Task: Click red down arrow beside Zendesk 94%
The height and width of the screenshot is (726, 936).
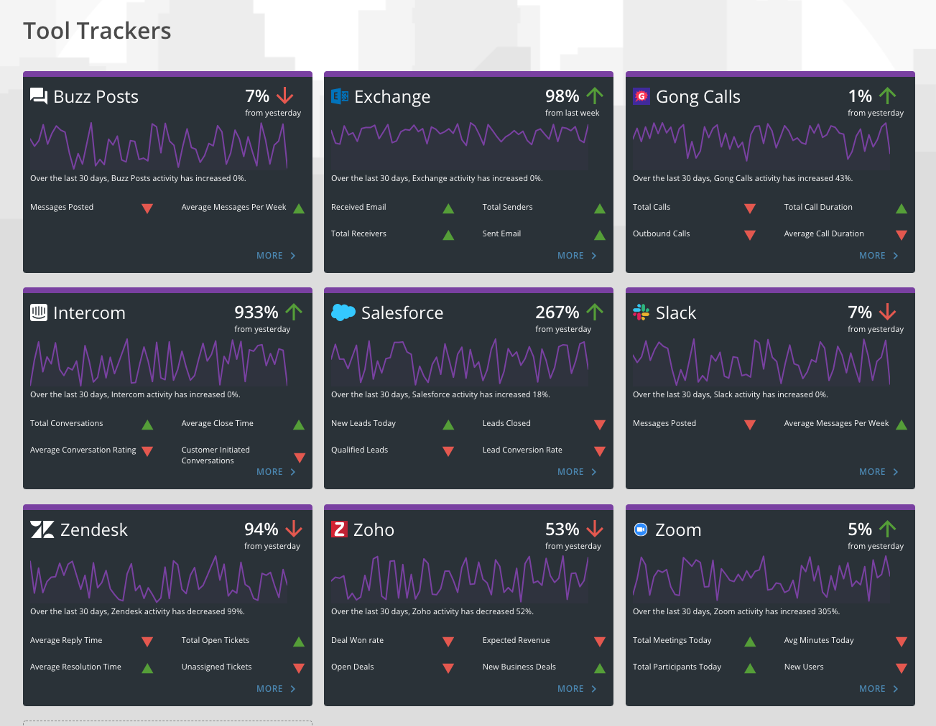Action: point(294,528)
